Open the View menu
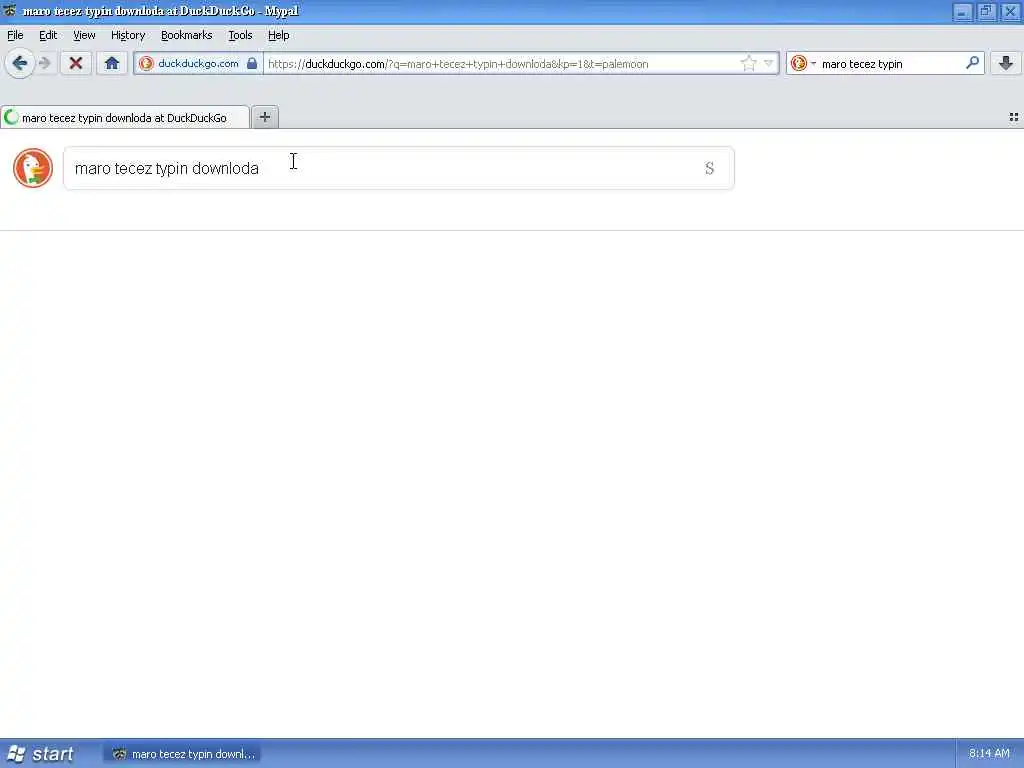 84,35
